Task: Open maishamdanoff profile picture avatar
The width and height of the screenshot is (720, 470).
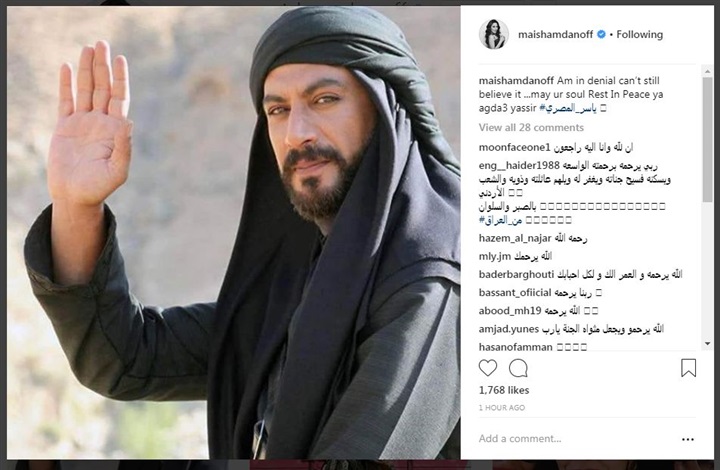Action: [494, 34]
